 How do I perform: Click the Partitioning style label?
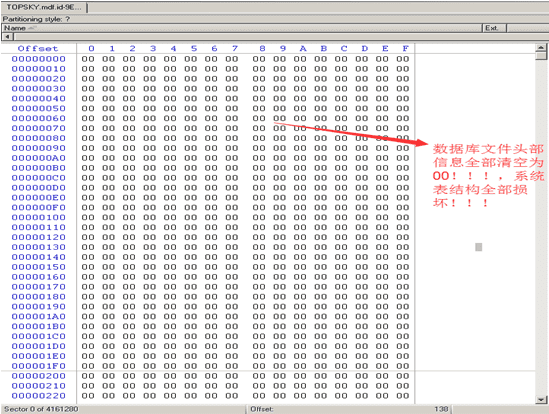[36, 19]
